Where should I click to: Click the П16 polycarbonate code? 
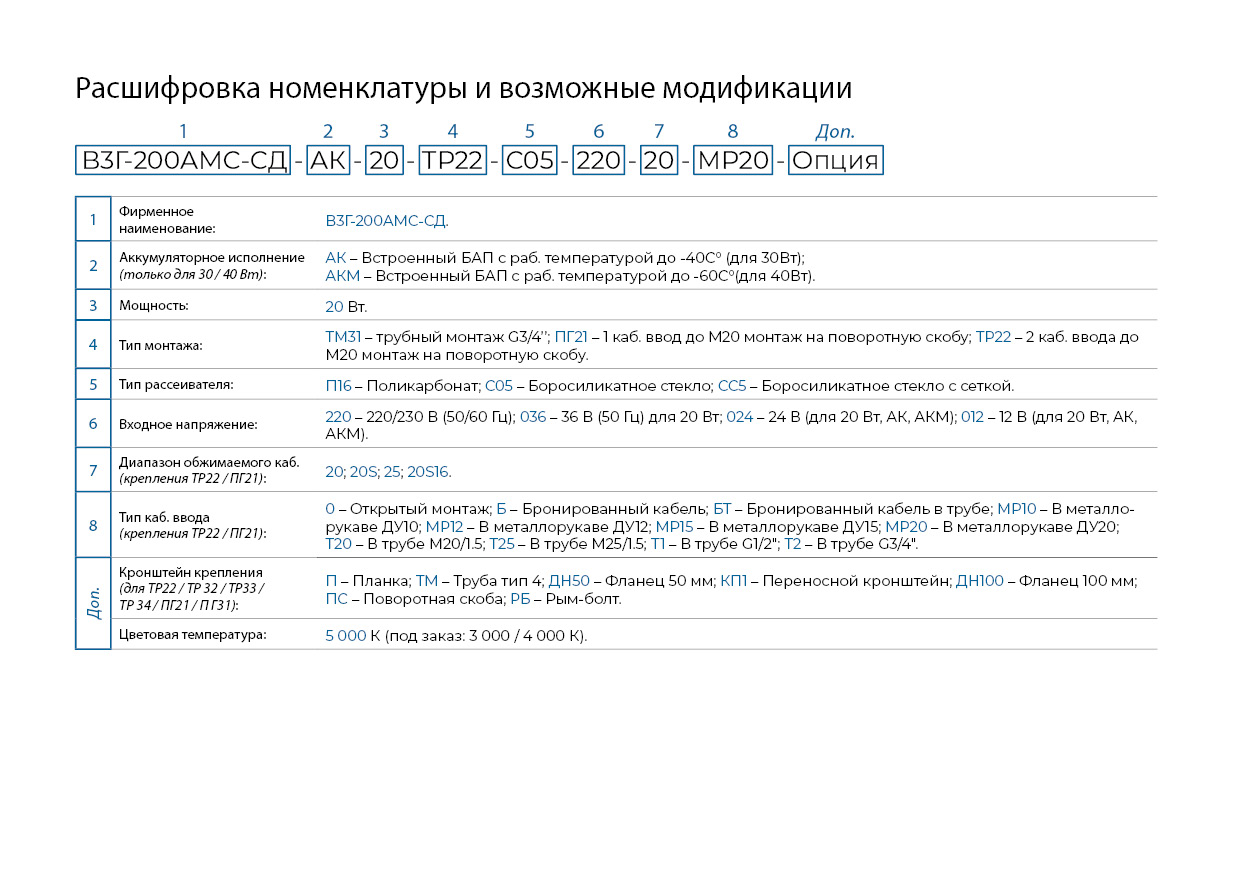(339, 385)
